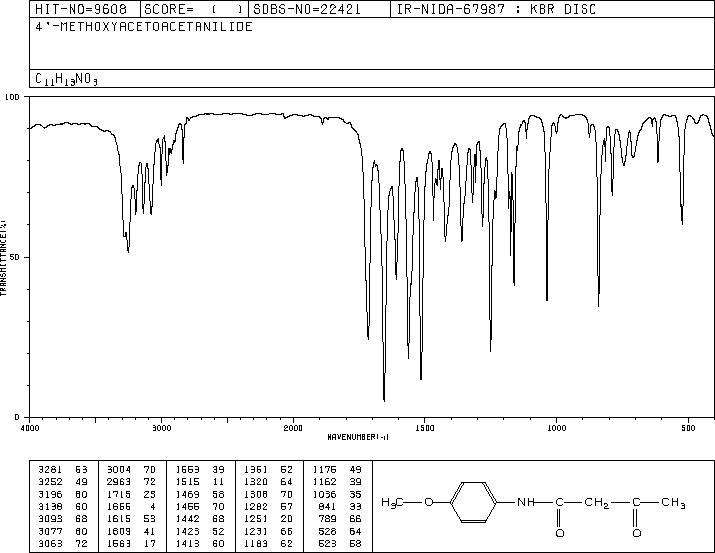This screenshot has width=715, height=553.
Task: Select the 1469 wavenumber value
Action: 187,494
